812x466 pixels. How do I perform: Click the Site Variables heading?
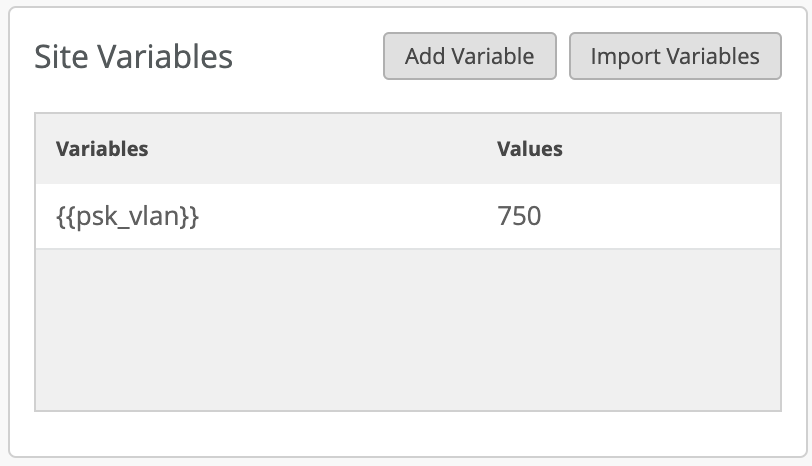point(133,57)
